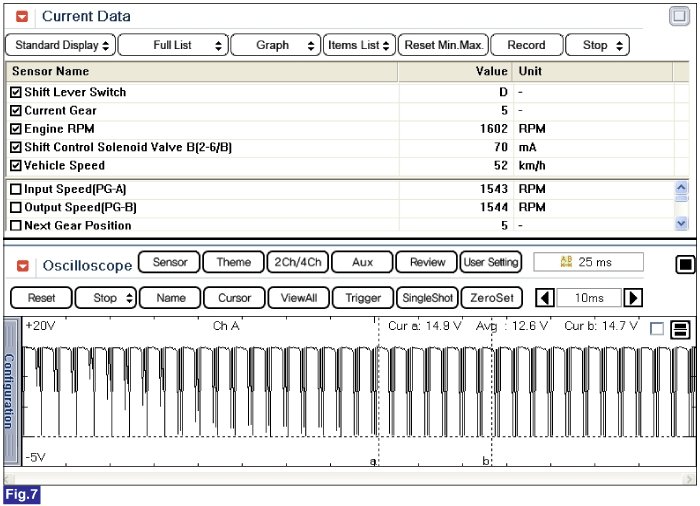Click the Record button

526,45
